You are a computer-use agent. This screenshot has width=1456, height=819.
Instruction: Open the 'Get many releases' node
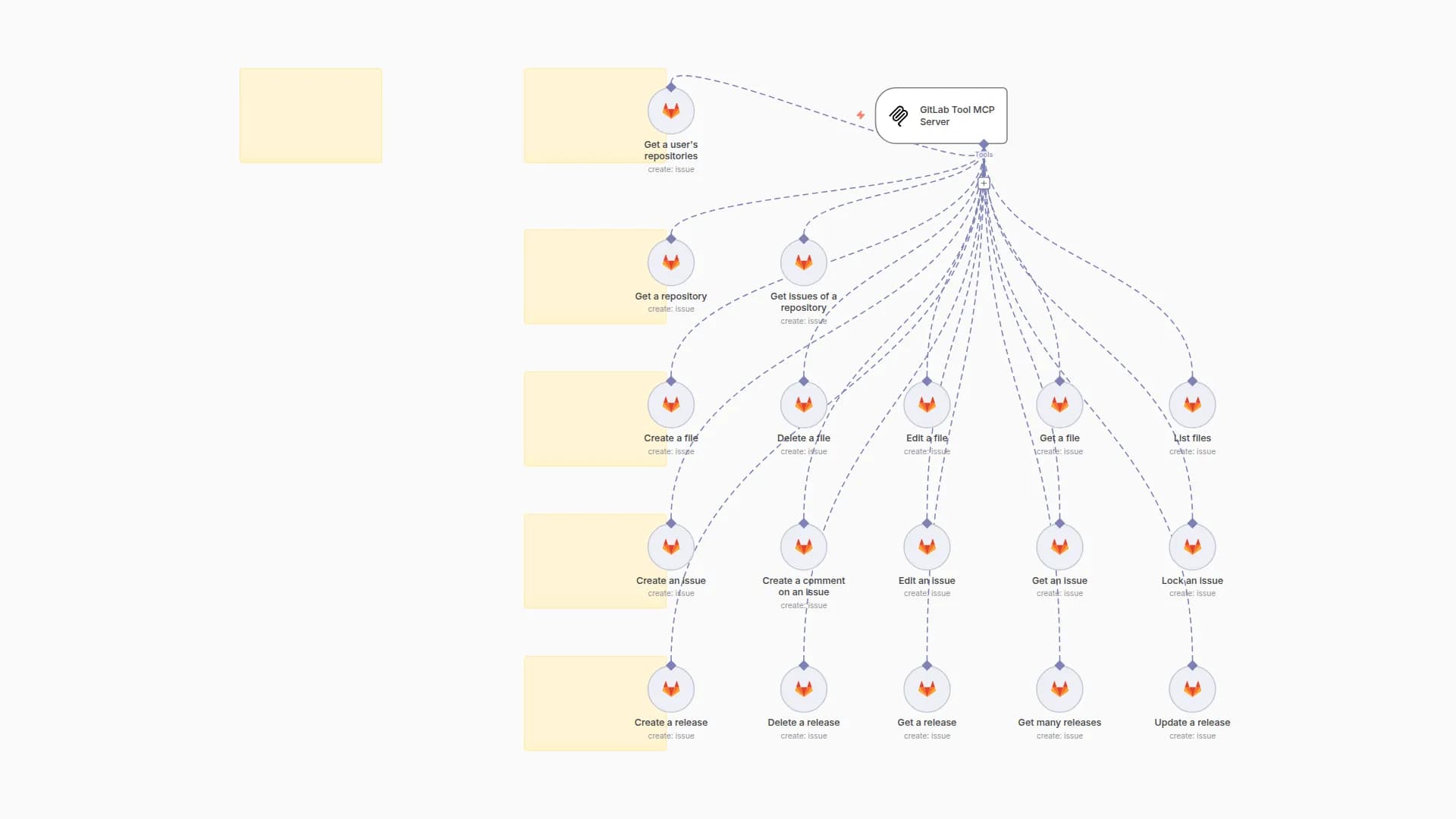pyautogui.click(x=1059, y=689)
